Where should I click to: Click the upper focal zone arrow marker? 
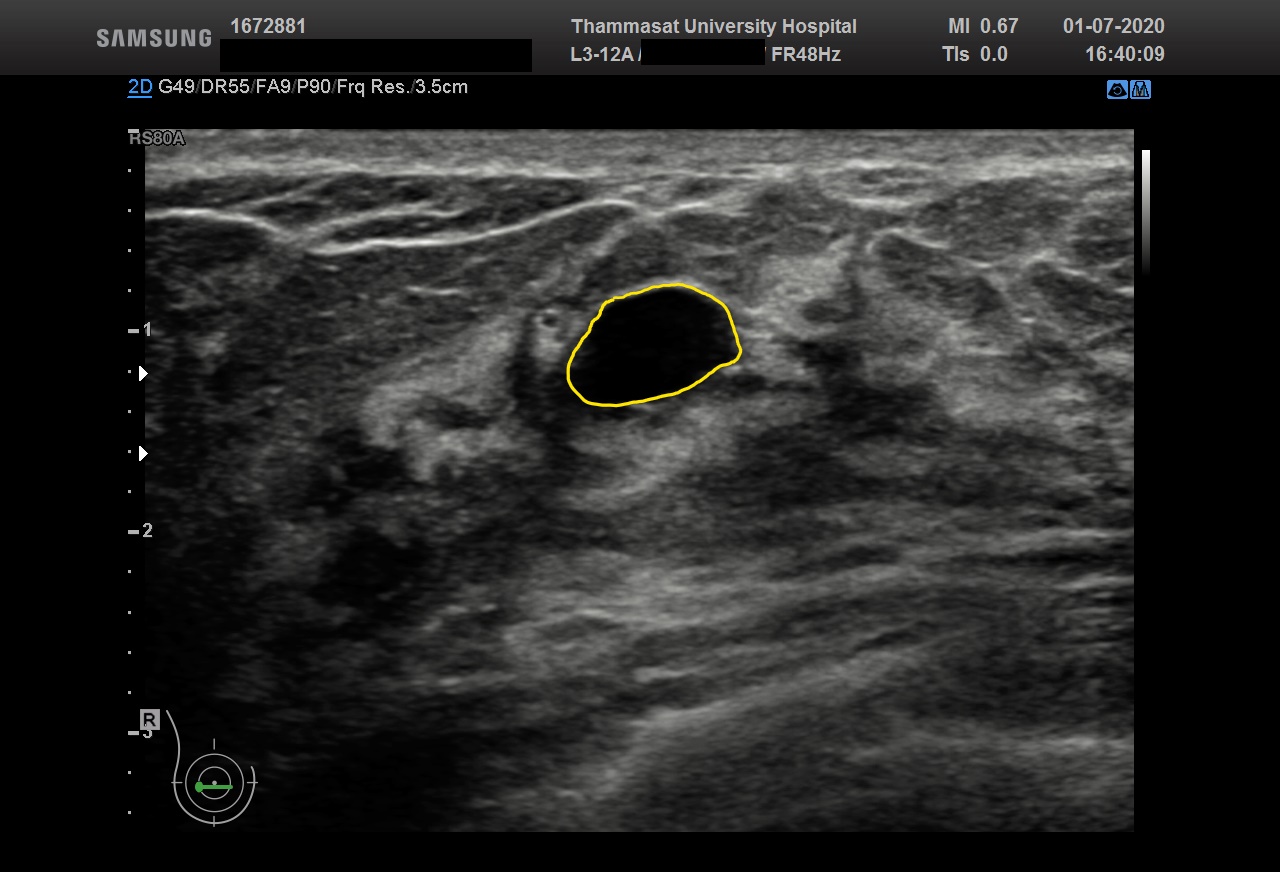(x=143, y=373)
